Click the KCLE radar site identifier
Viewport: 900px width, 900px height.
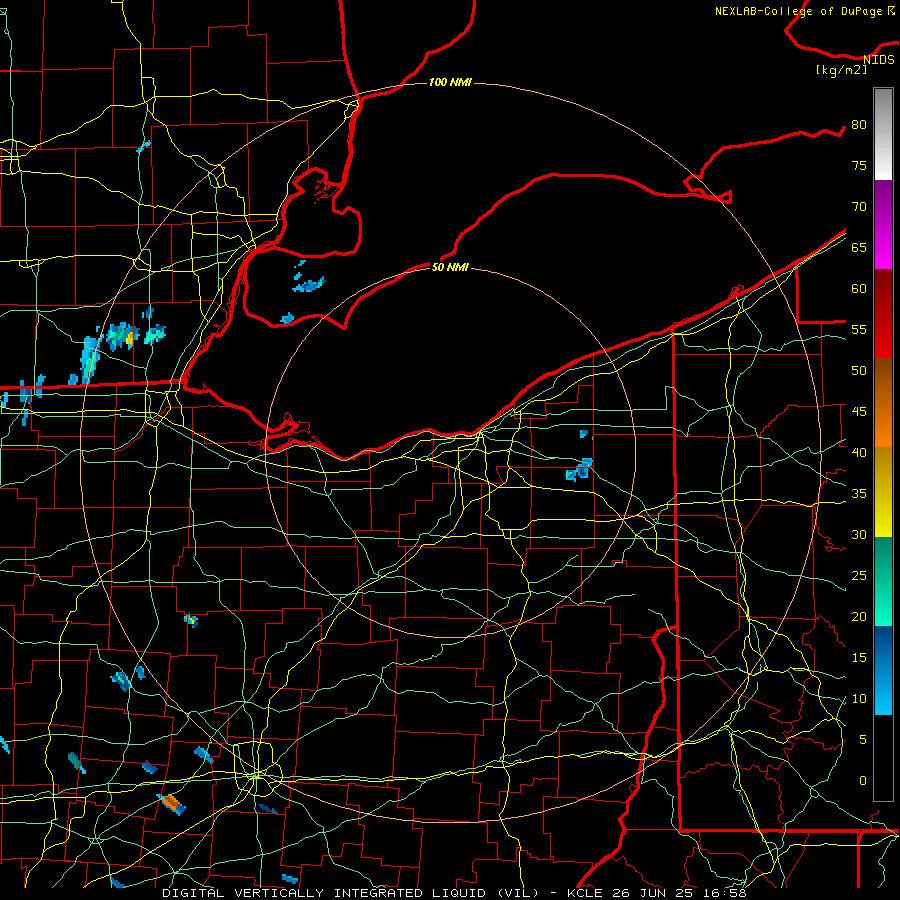pyautogui.click(x=585, y=893)
